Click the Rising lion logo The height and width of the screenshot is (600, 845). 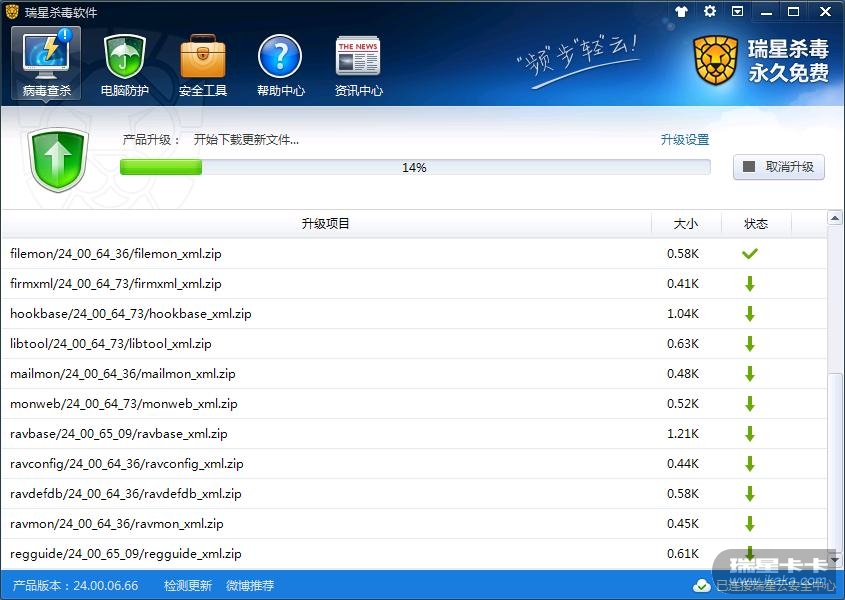point(715,60)
